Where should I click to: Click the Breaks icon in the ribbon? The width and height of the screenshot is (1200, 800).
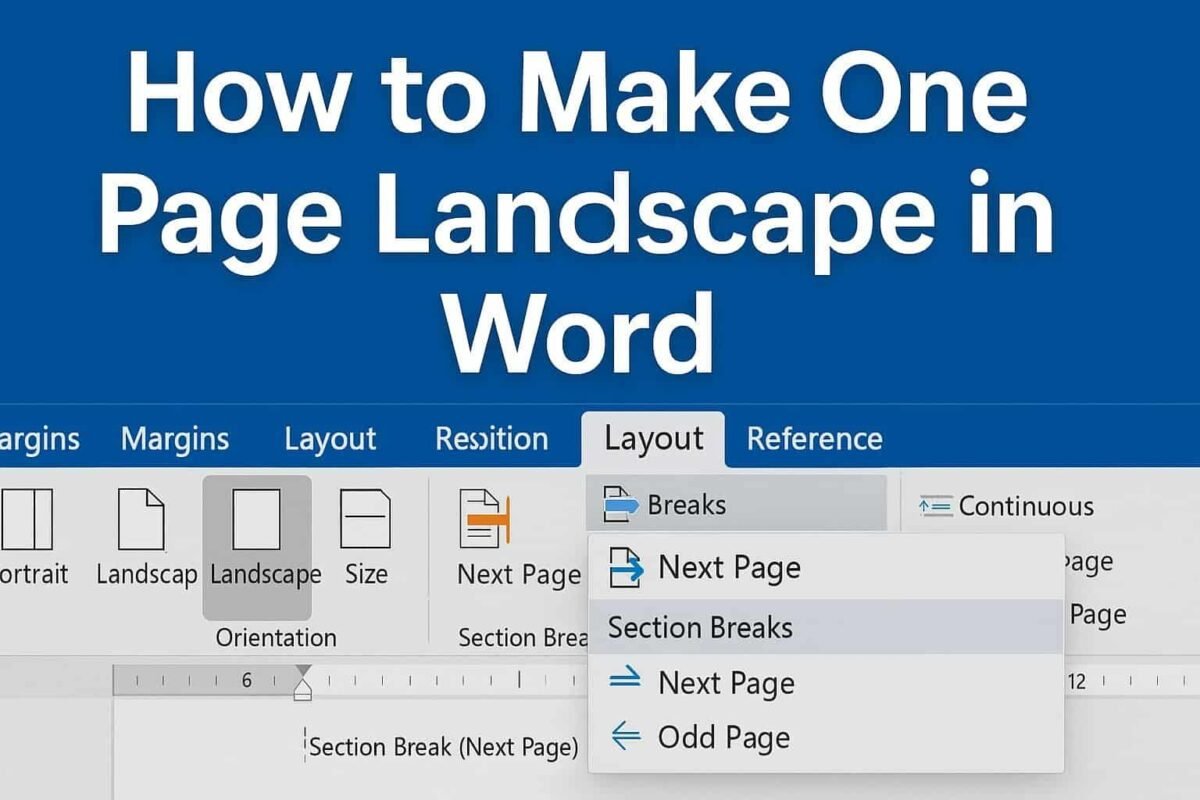click(x=620, y=506)
